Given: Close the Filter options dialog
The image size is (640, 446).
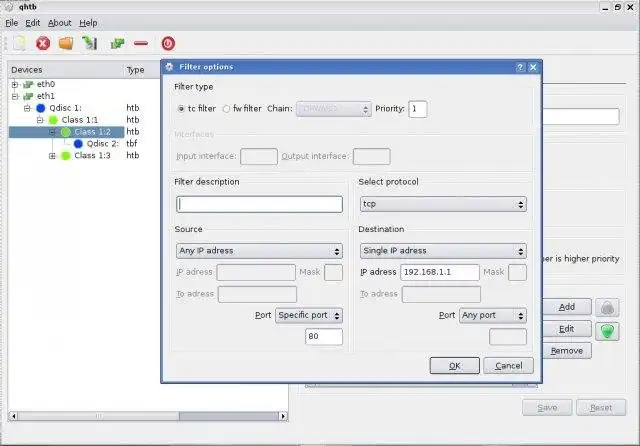Looking at the screenshot, I should click(533, 67).
